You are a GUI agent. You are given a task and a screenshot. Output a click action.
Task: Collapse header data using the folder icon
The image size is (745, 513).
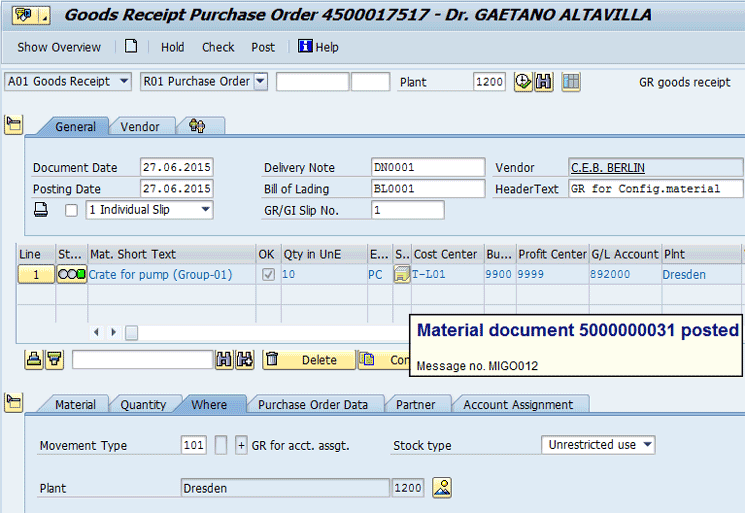tap(13, 125)
